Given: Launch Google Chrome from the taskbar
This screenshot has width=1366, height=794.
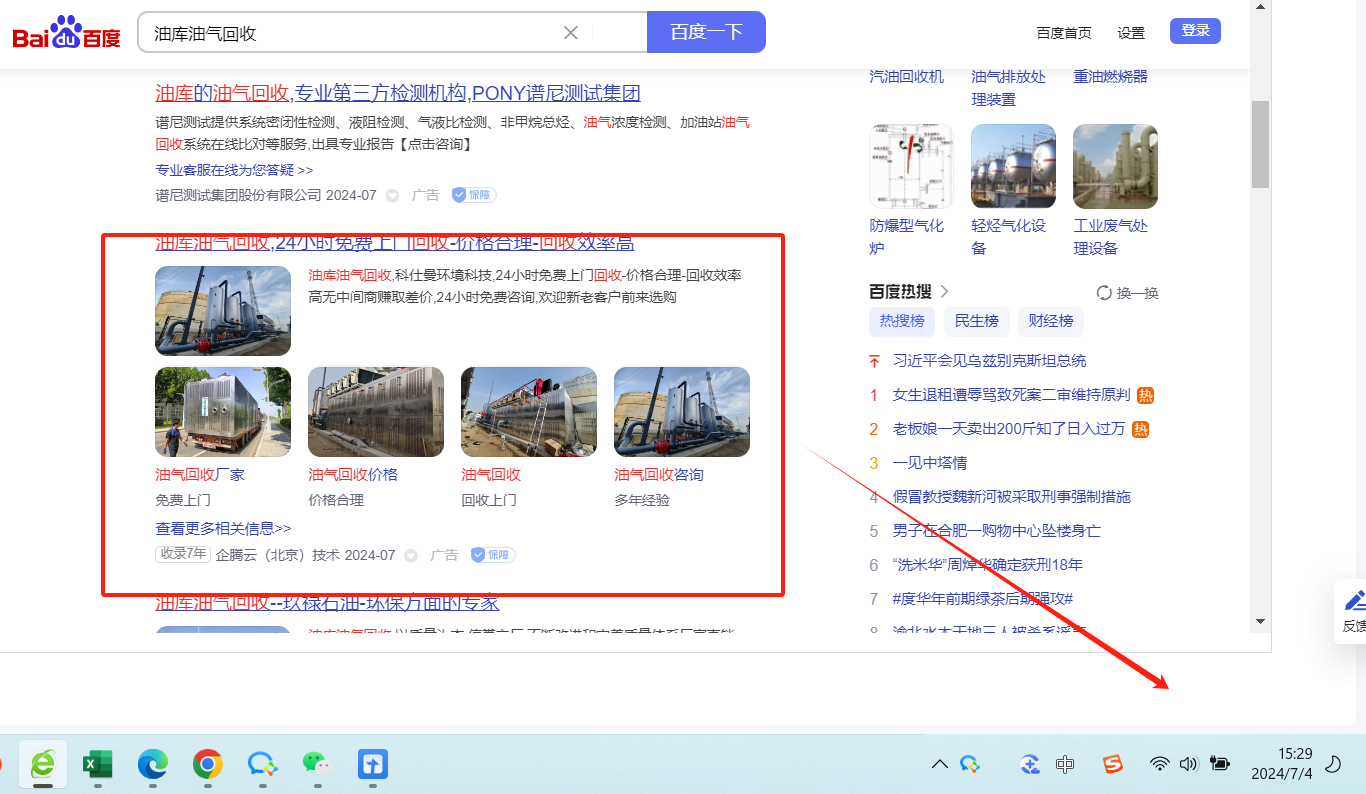Looking at the screenshot, I should pos(207,765).
